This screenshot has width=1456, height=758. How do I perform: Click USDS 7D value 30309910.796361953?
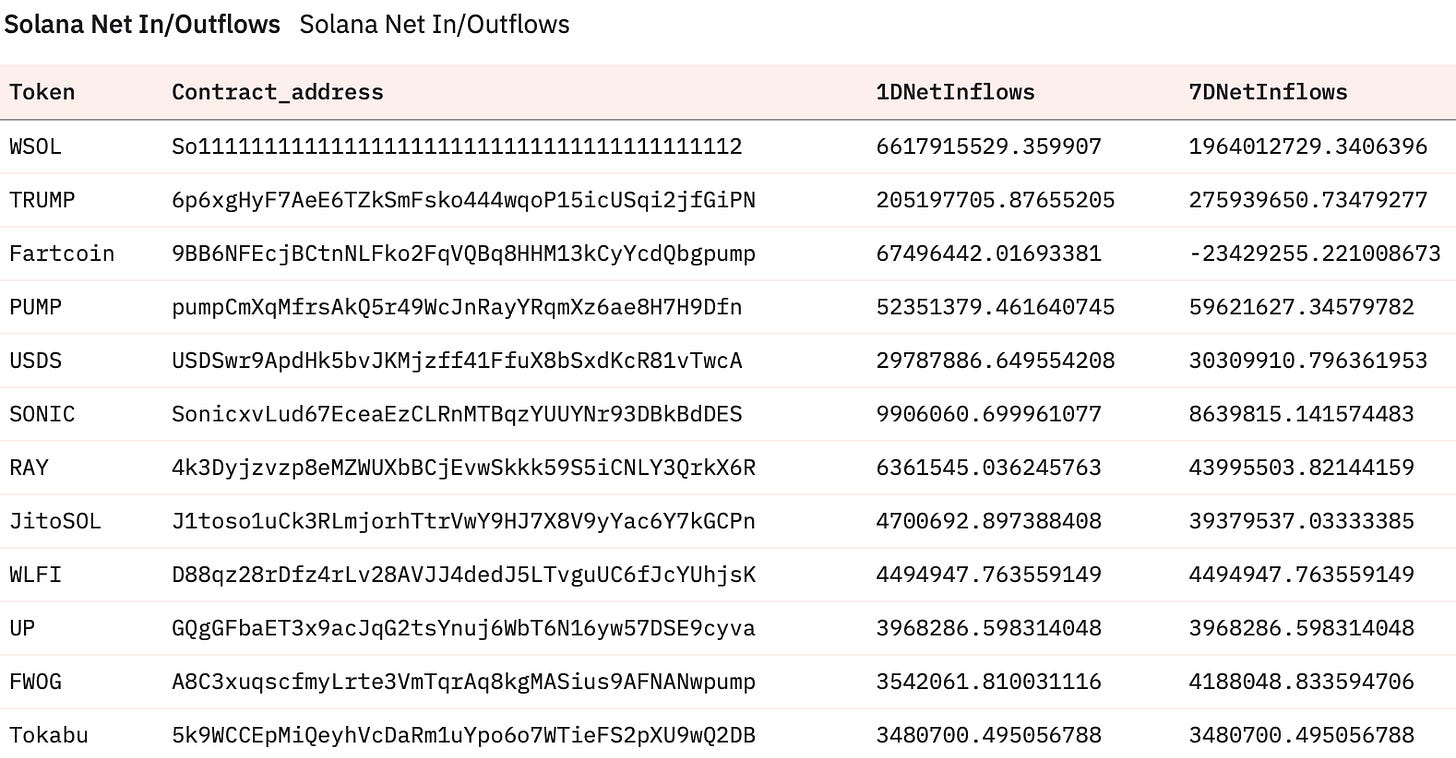[x=1308, y=361]
